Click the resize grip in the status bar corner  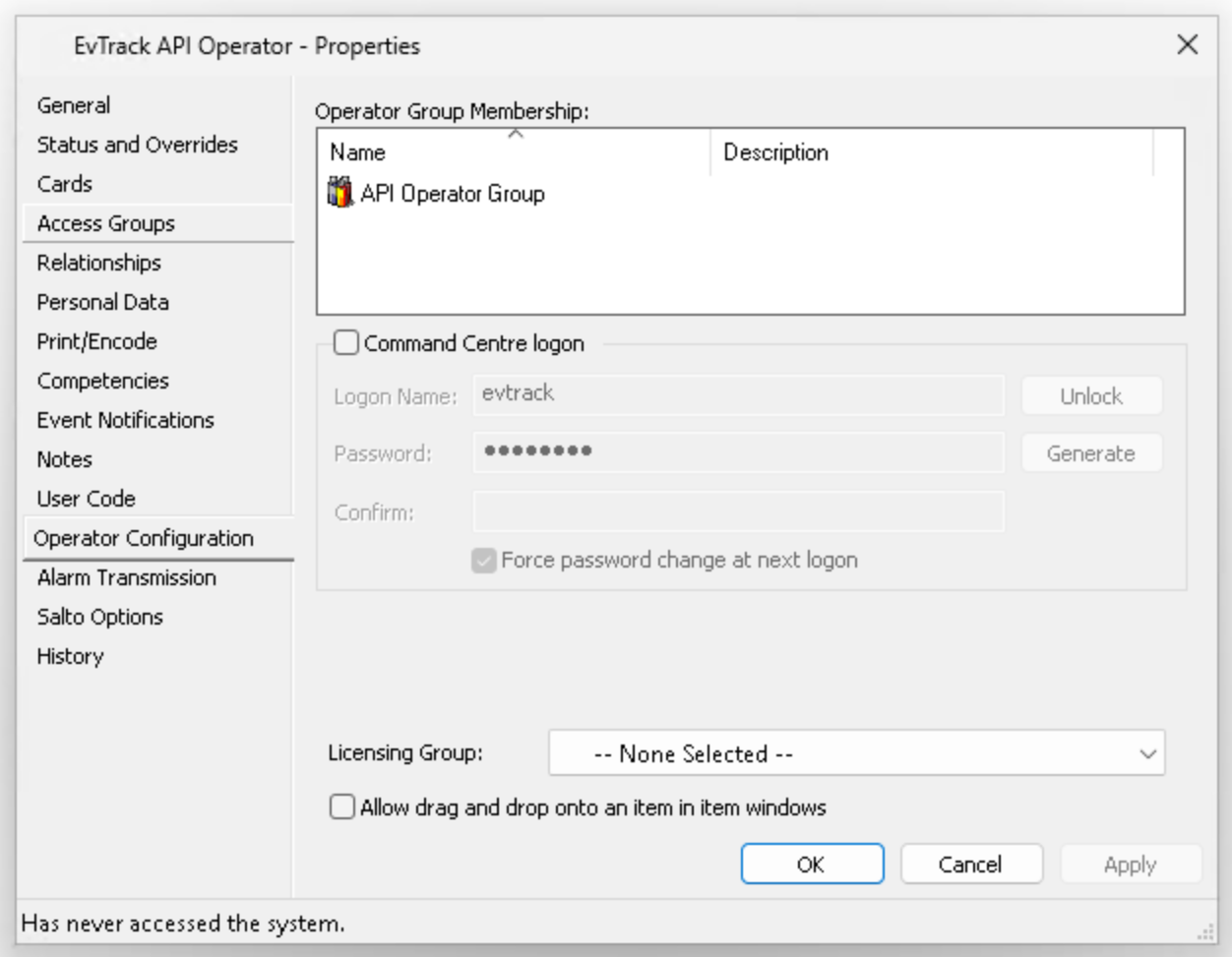[1205, 930]
